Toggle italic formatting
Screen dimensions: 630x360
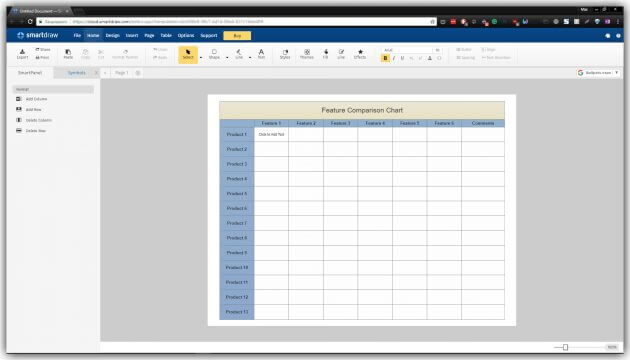(x=394, y=58)
